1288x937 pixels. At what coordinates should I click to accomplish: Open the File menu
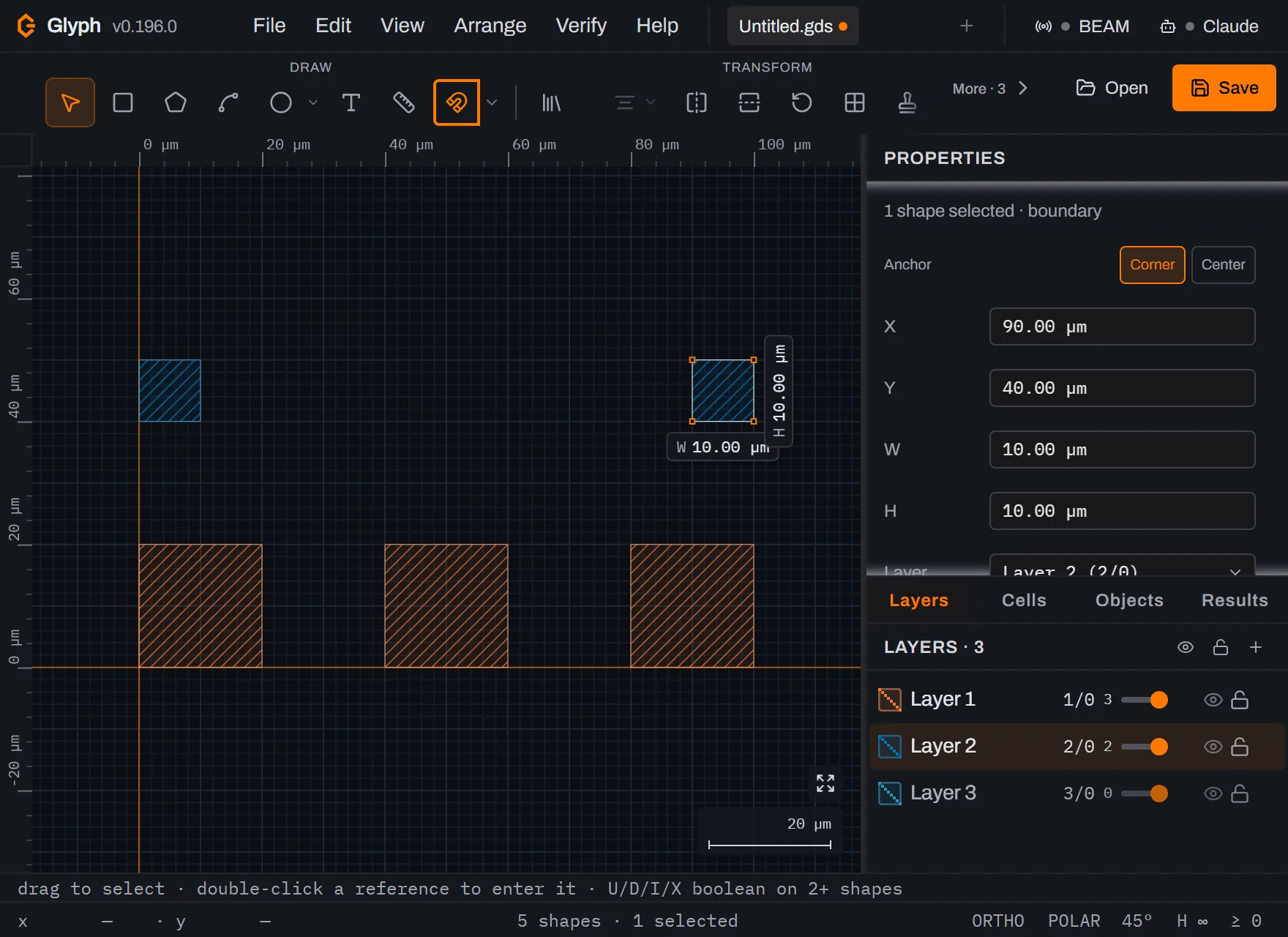269,26
